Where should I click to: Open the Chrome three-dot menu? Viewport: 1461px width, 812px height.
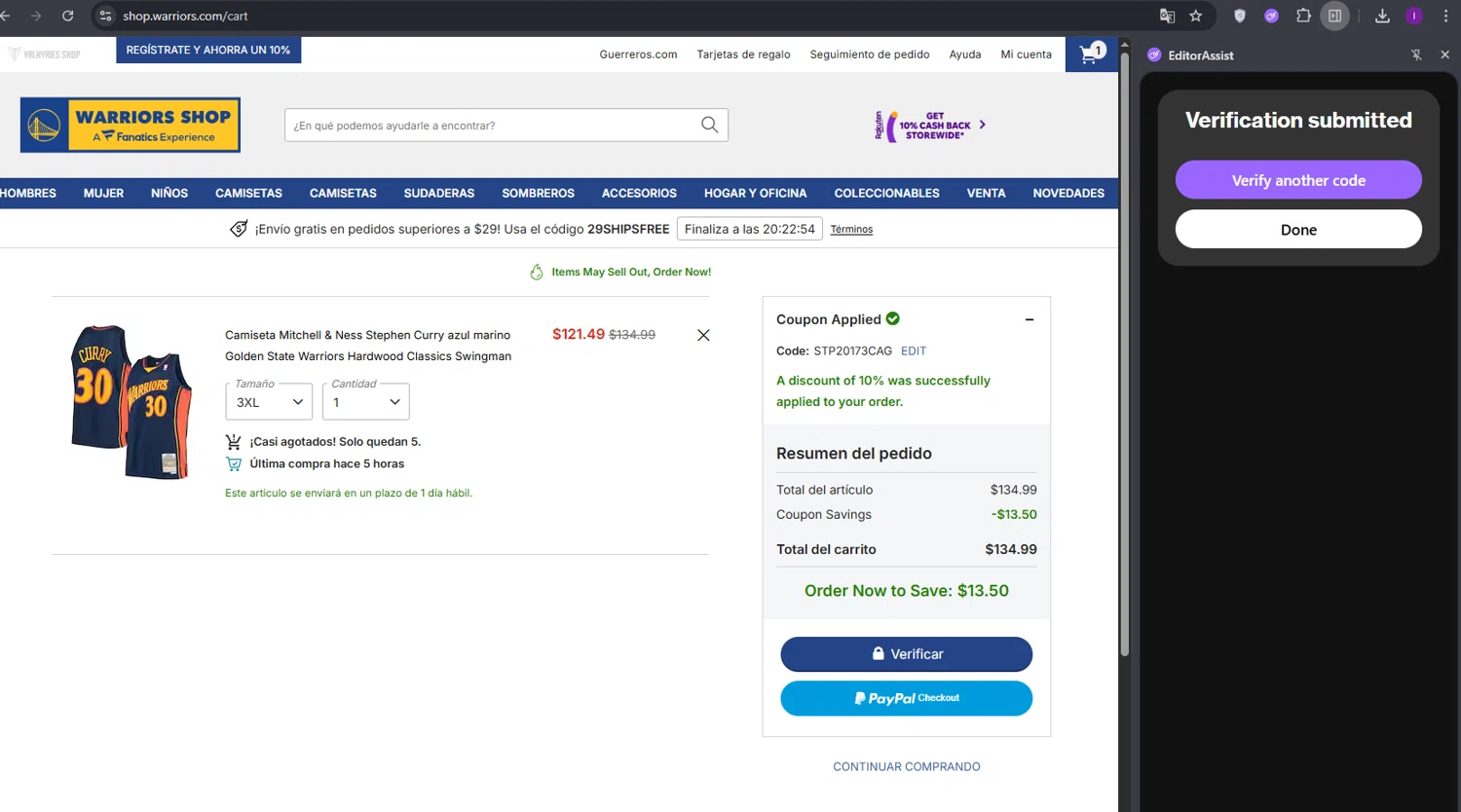(x=1445, y=16)
